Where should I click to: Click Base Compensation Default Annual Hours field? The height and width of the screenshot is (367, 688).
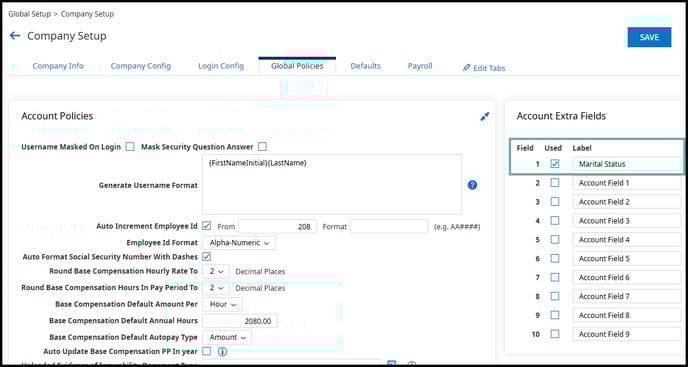point(240,321)
